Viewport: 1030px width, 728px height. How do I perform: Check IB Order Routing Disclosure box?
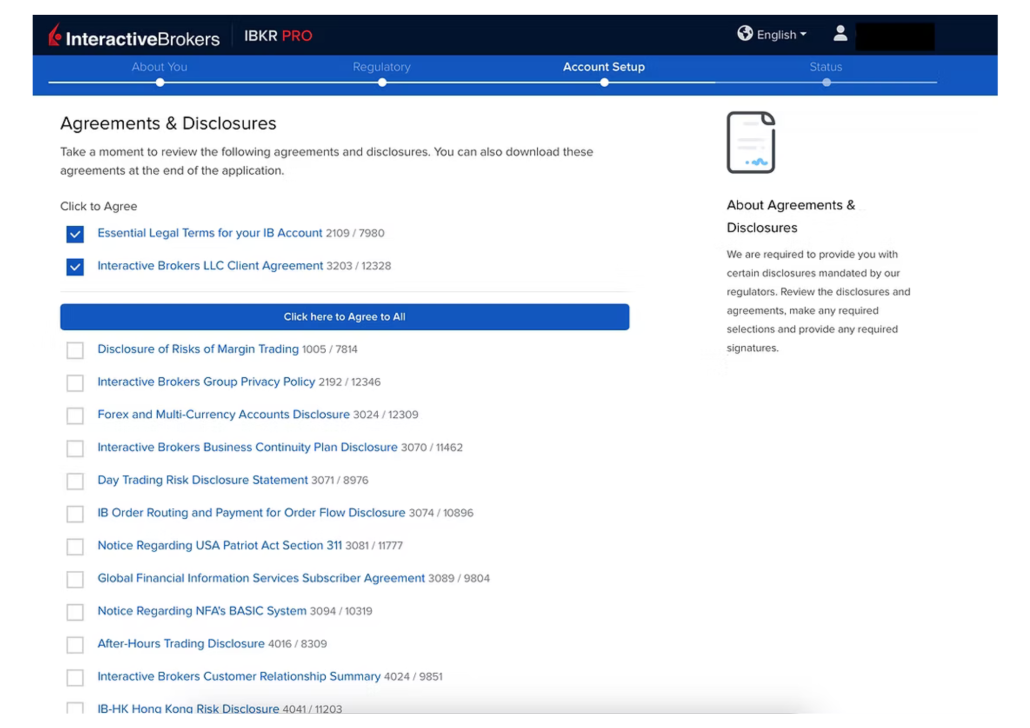(75, 514)
